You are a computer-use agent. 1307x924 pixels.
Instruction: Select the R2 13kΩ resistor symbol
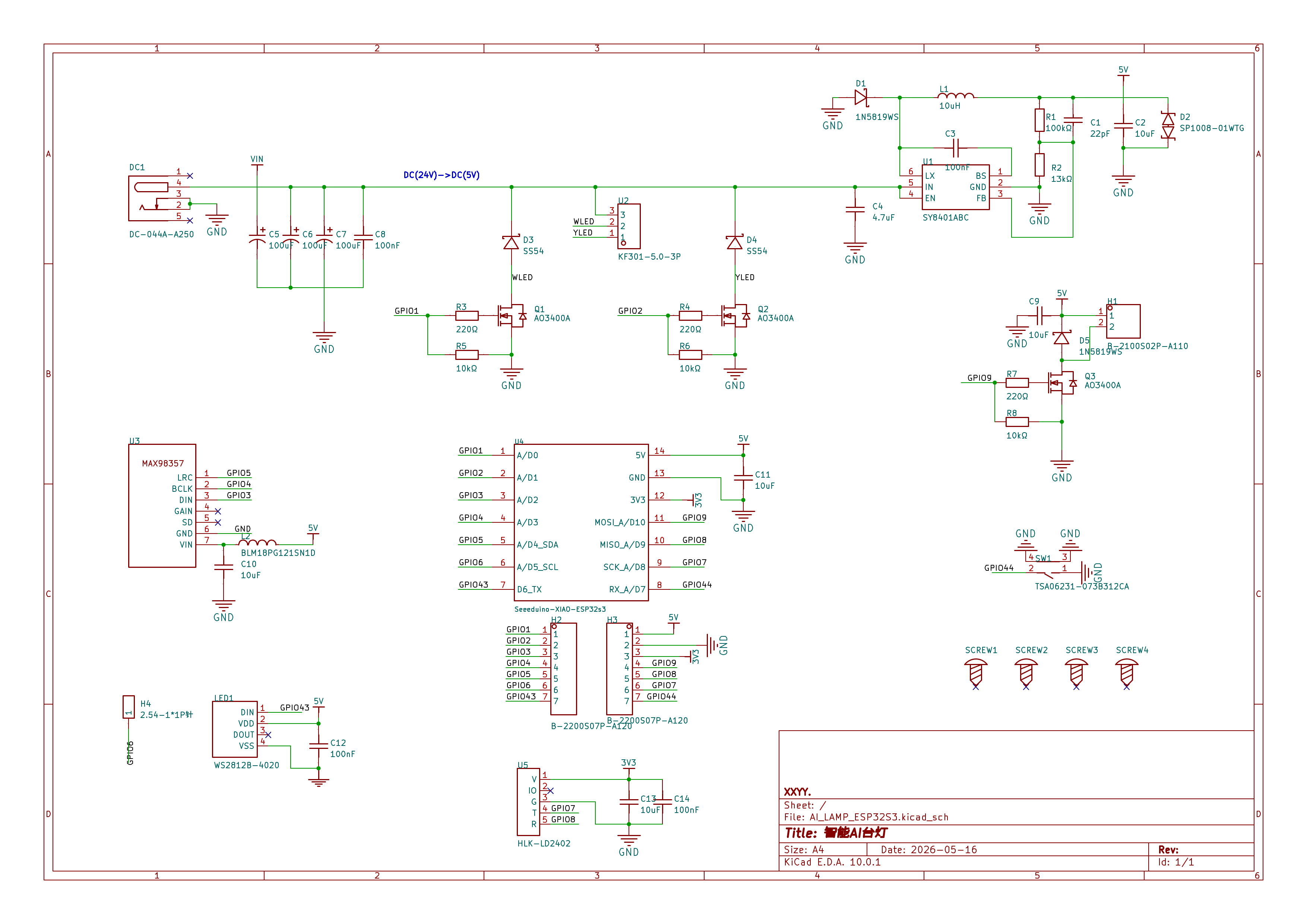coord(1039,165)
